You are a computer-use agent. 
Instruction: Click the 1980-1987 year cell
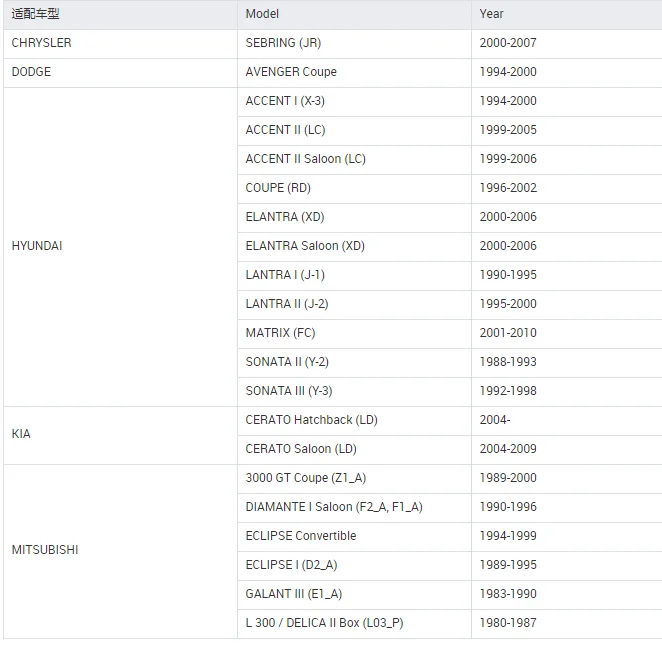point(567,624)
